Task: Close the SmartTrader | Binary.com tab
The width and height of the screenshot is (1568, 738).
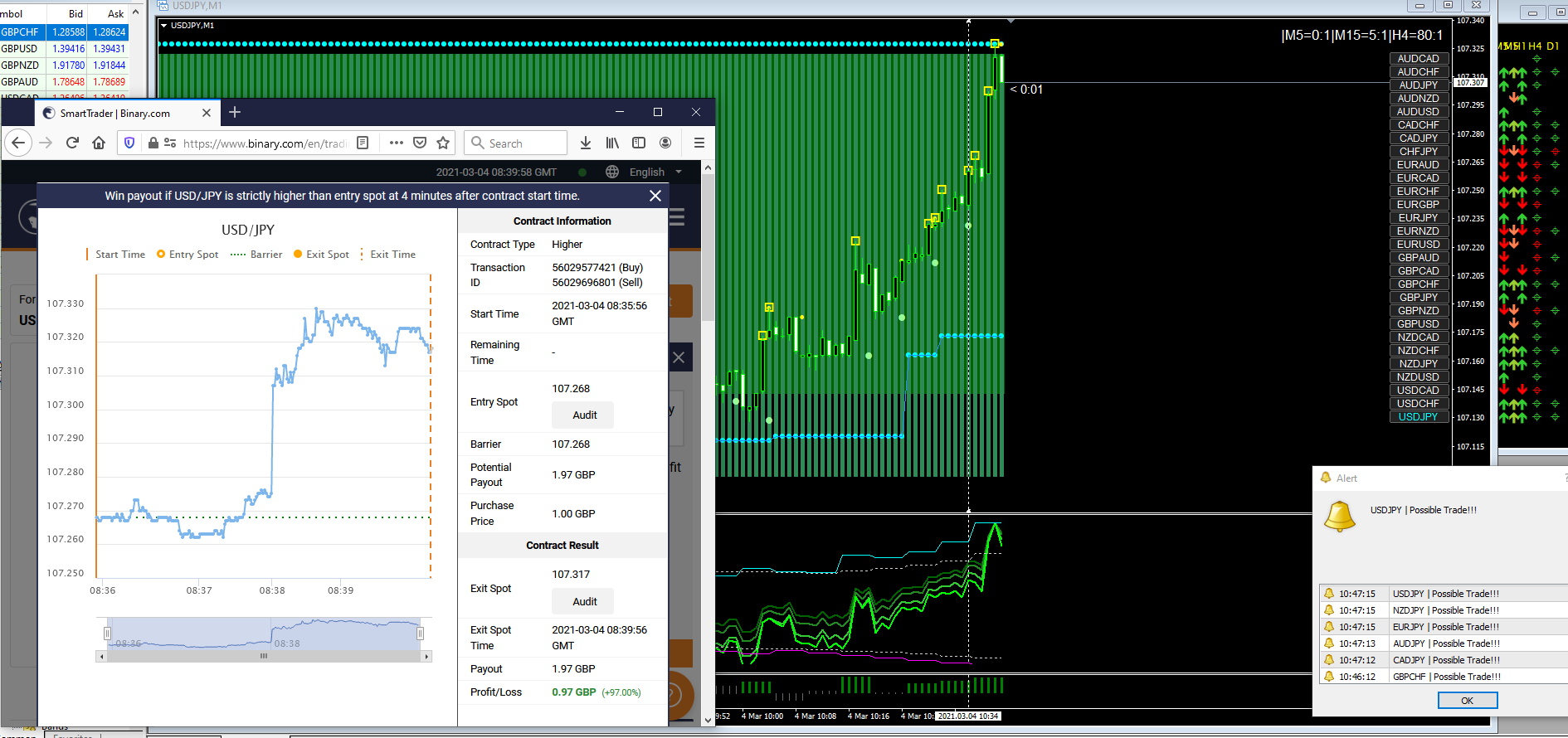Action: point(207,113)
